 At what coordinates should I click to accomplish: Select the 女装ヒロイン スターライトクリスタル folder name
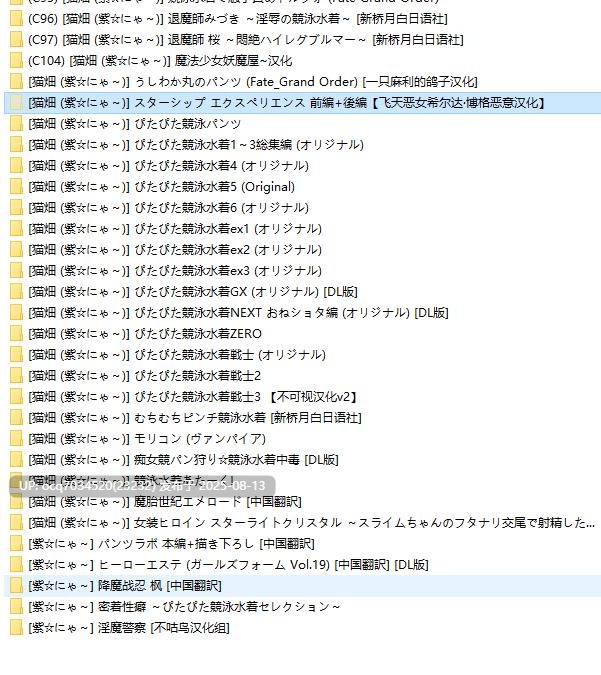312,523
